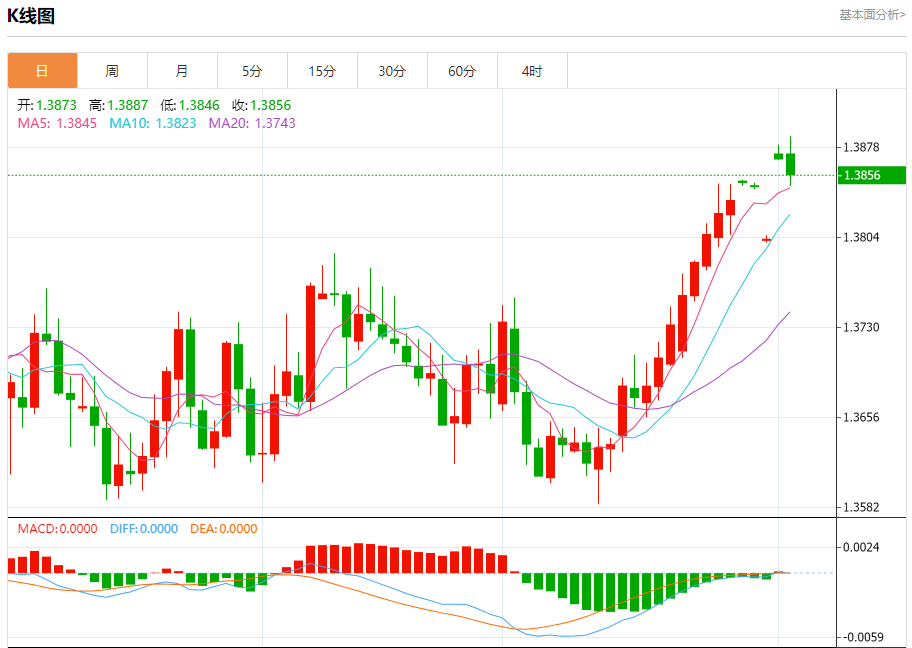
Task: Click the MA5: 1.3845 label
Action: (57, 123)
